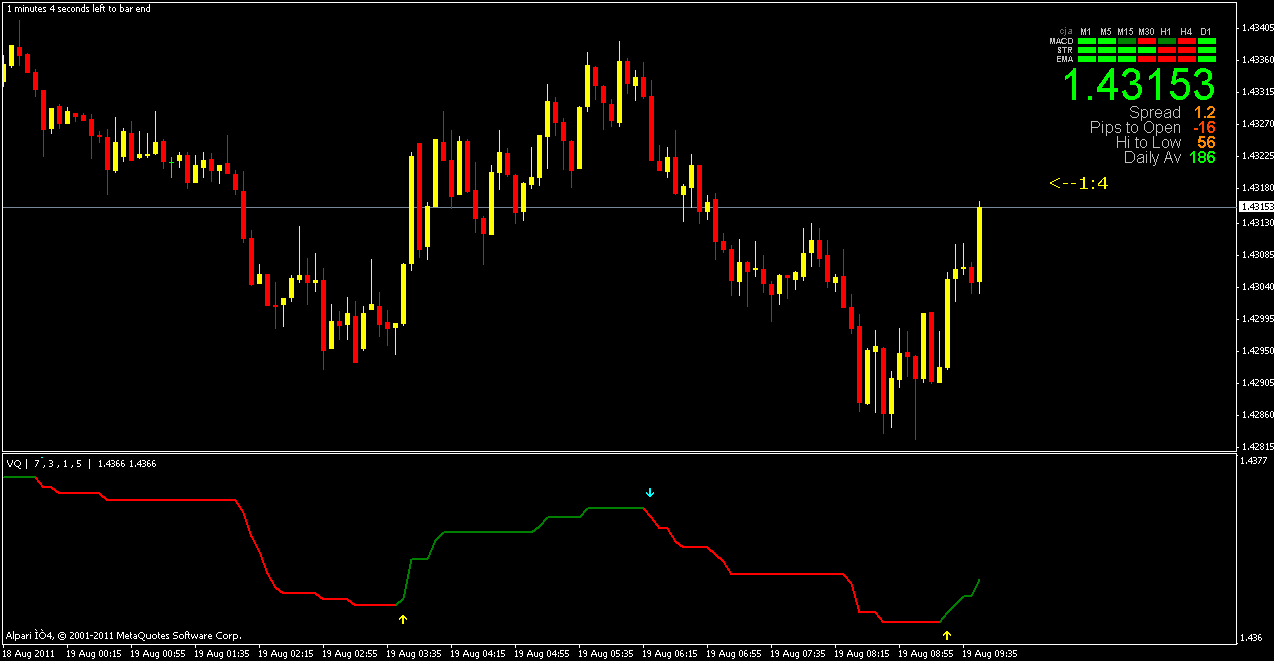The image size is (1274, 661).
Task: Click the Hi to Low label
Action: tap(1149, 143)
